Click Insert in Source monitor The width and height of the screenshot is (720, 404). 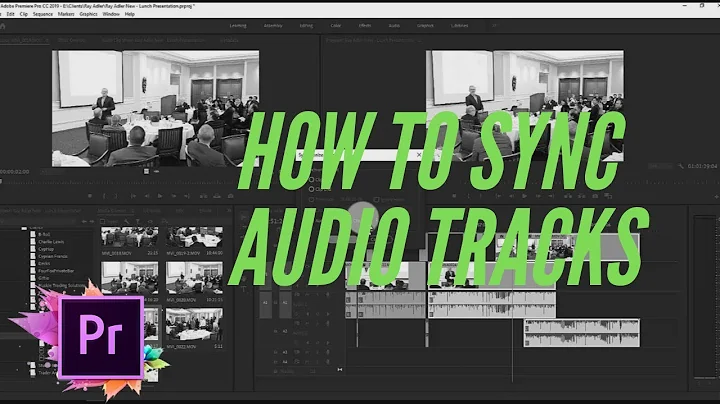coord(203,196)
